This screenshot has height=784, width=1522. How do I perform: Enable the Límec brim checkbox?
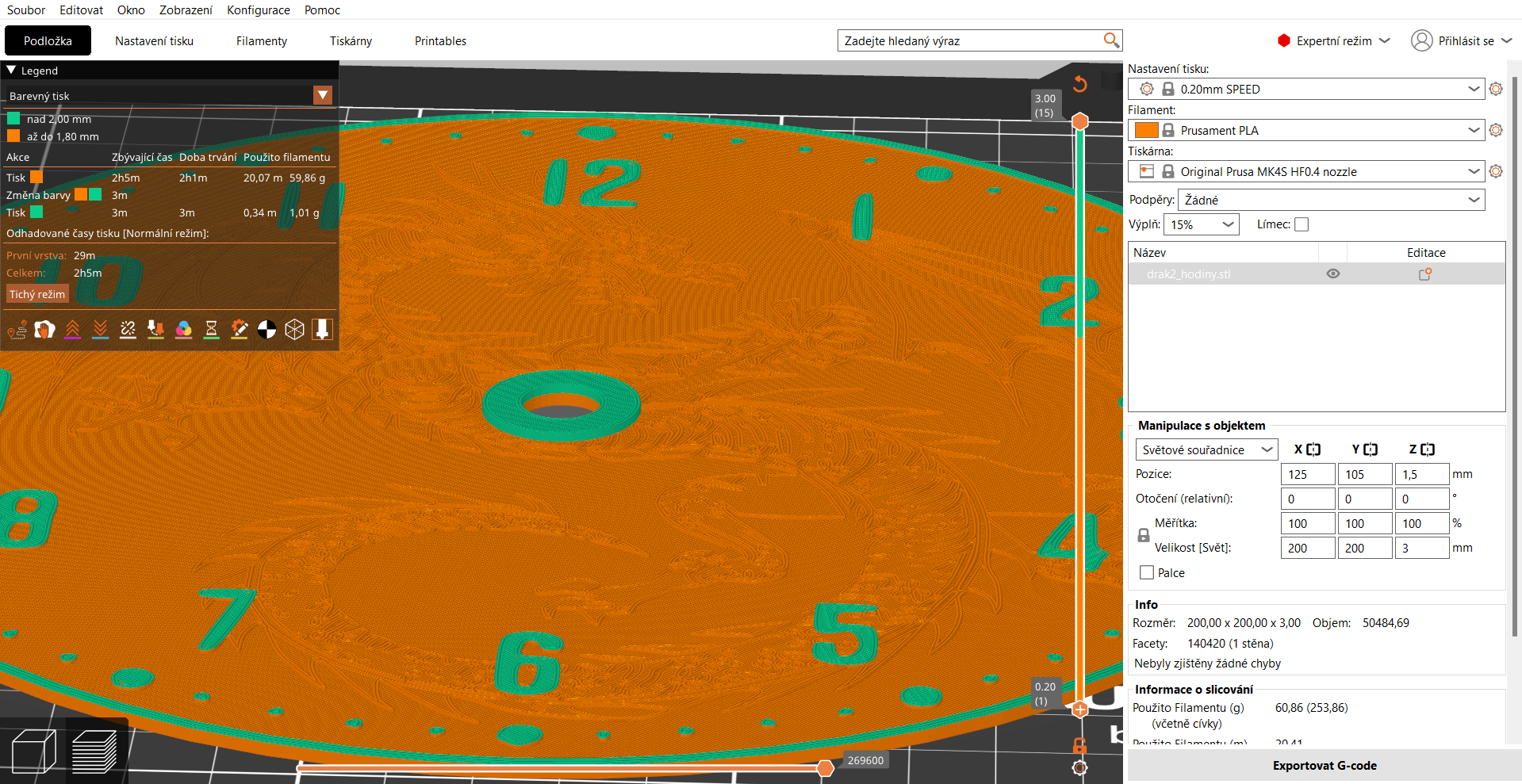tap(1302, 224)
